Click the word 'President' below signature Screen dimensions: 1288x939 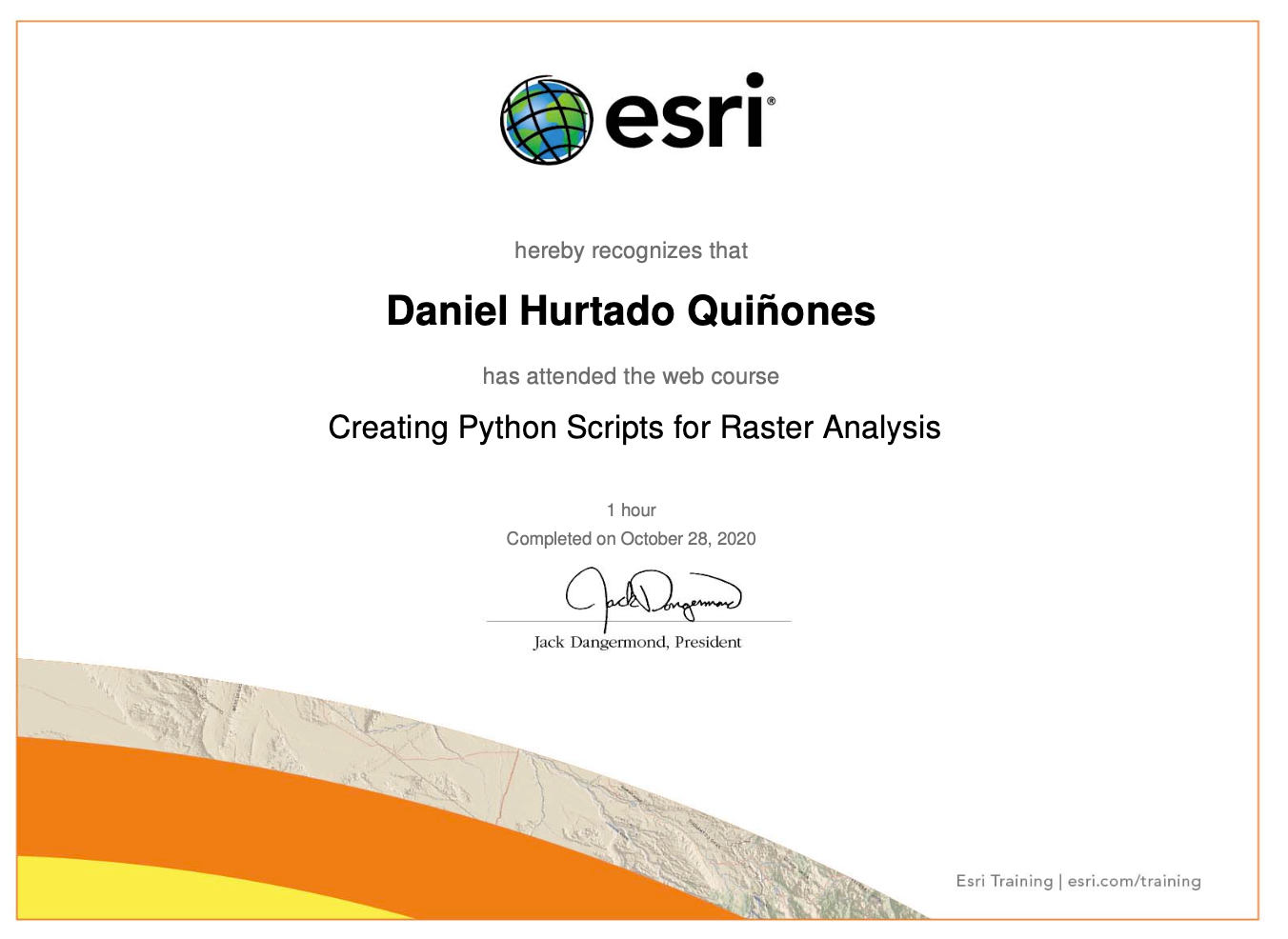[x=708, y=643]
